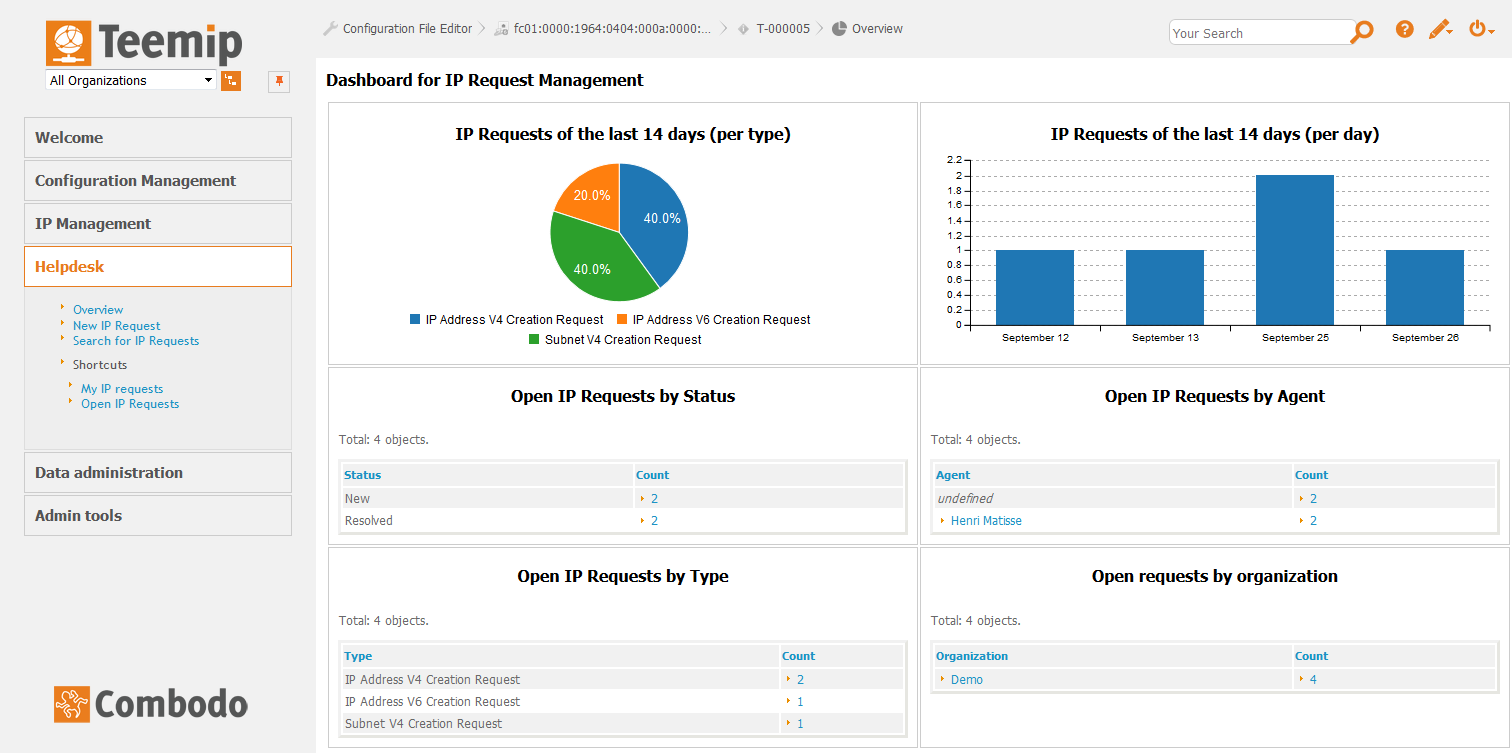
Task: Click the pencil edit dashboard icon
Action: 1439,30
